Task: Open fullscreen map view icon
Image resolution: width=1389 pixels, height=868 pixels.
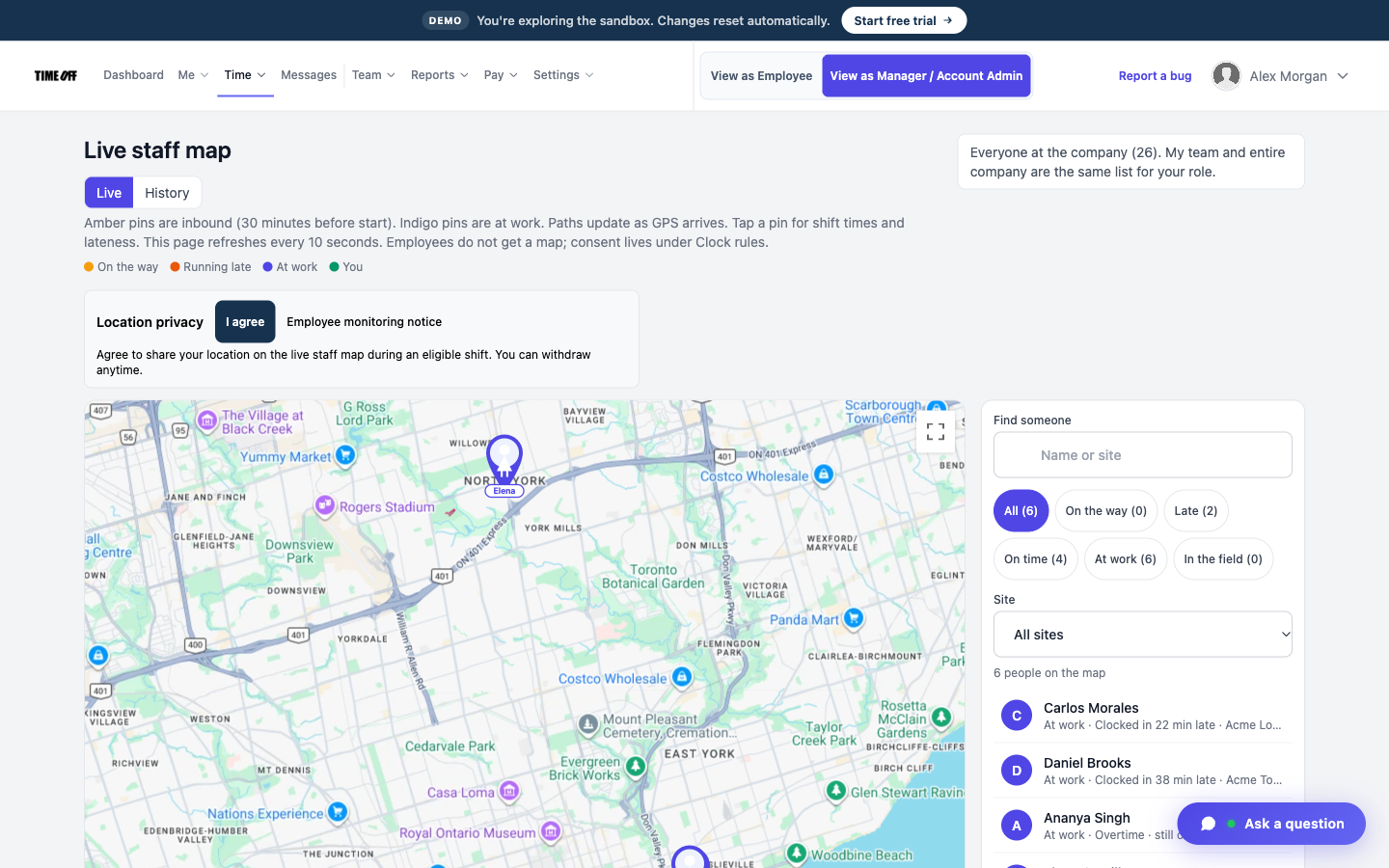Action: pyautogui.click(x=936, y=432)
